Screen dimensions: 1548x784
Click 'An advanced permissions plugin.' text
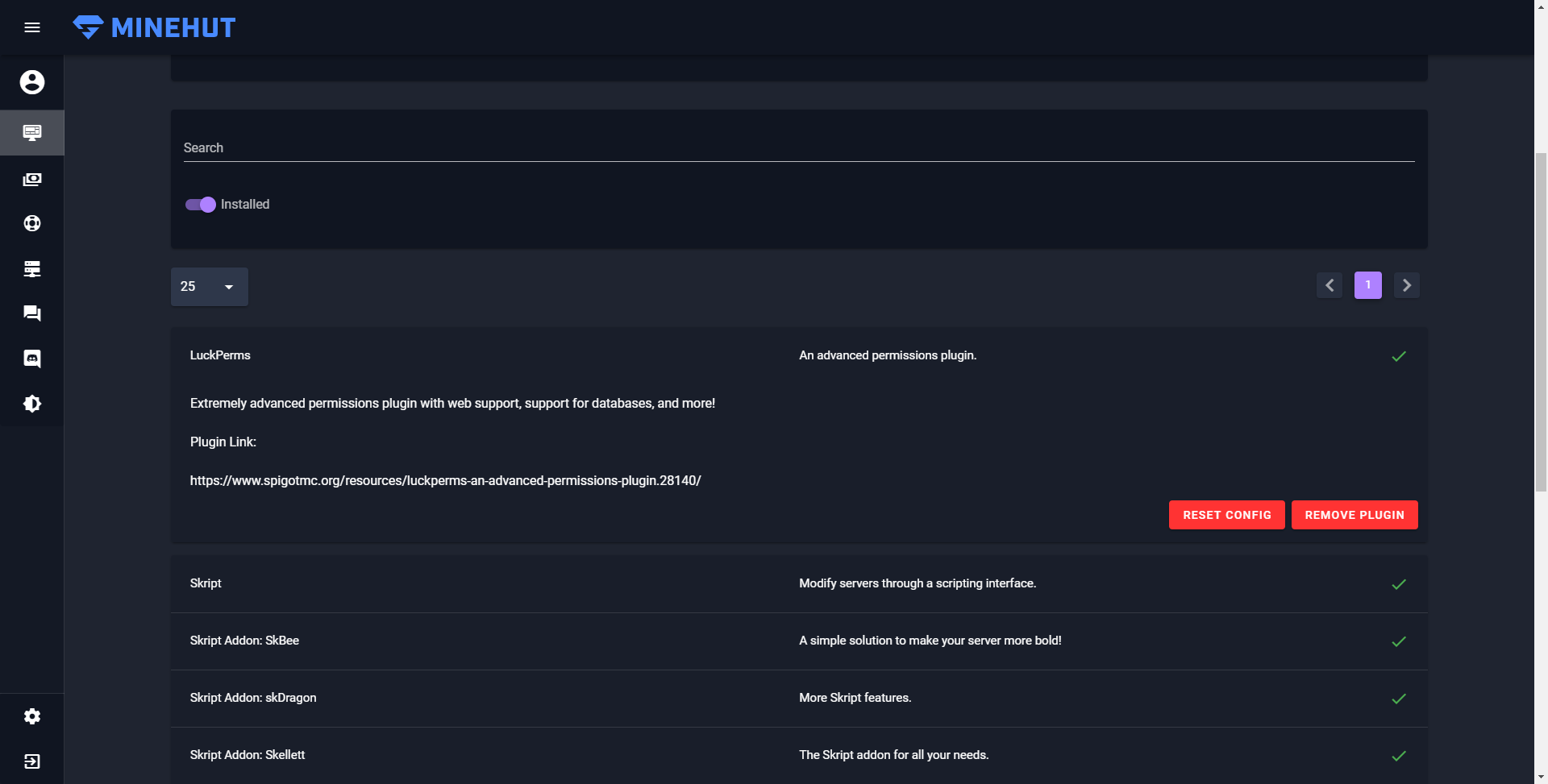tap(888, 355)
